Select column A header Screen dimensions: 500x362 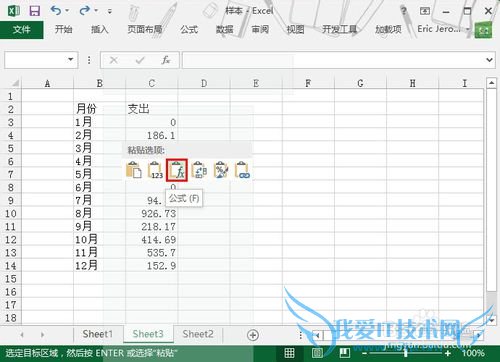tap(47, 83)
